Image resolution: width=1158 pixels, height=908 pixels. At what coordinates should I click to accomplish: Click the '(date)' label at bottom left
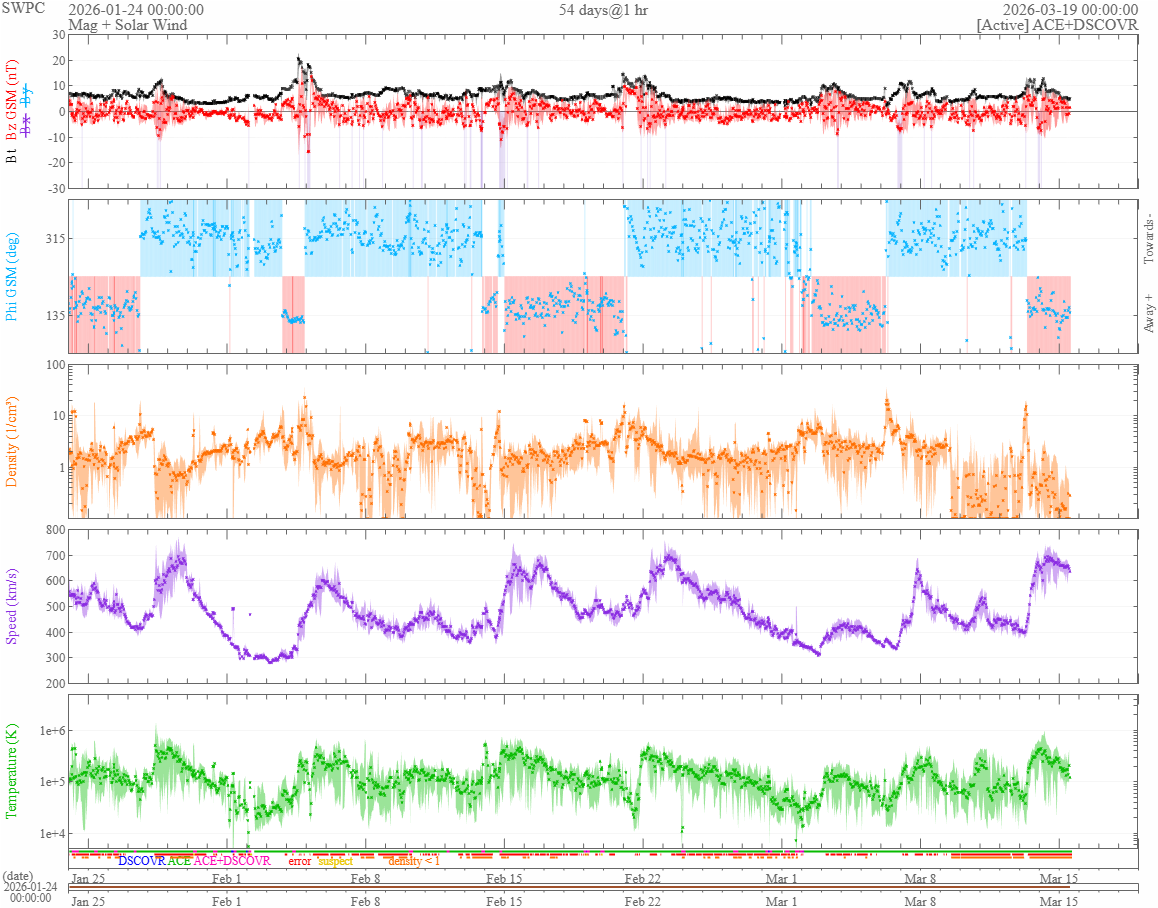tap(18, 876)
